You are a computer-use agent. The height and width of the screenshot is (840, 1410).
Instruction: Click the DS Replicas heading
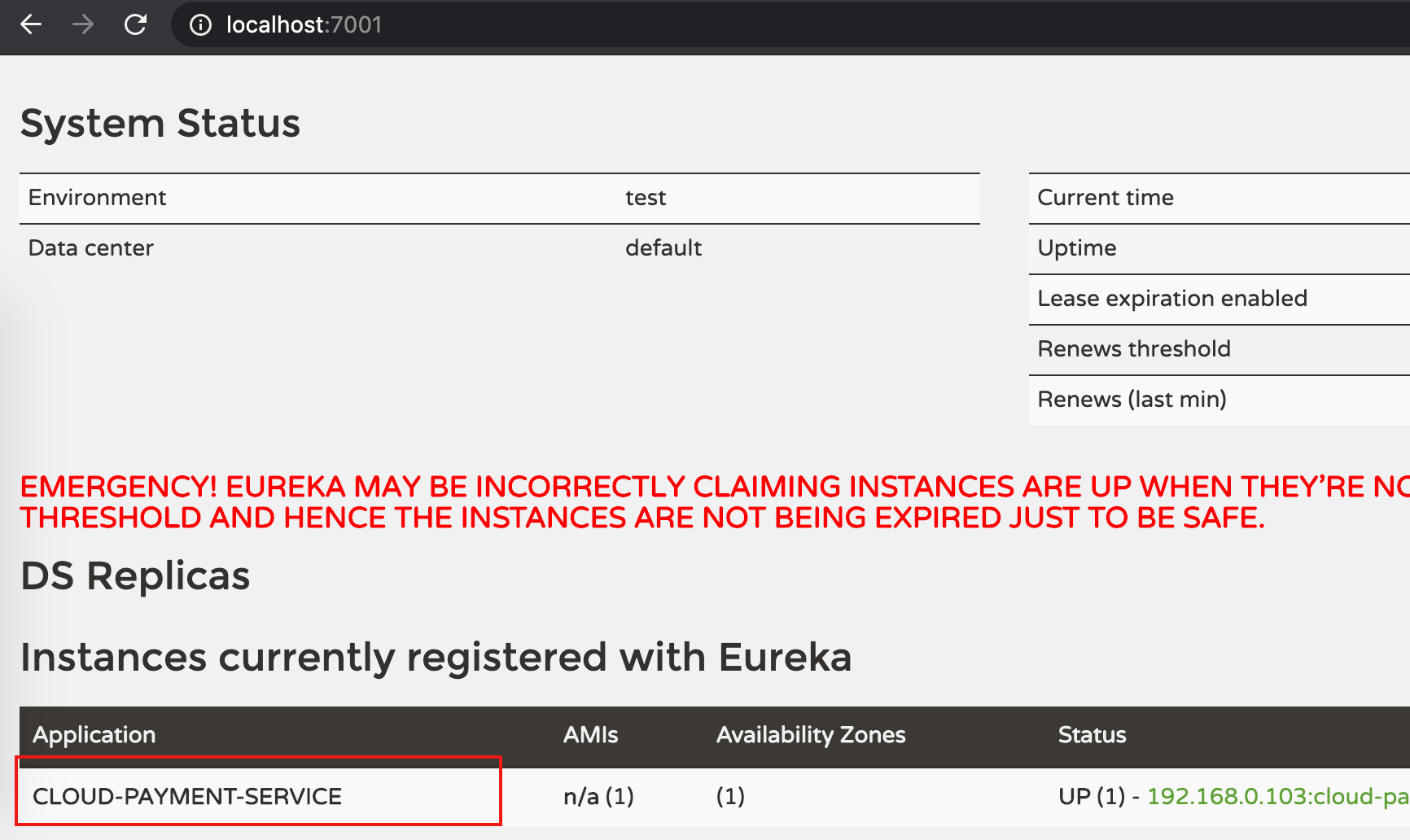coord(135,576)
